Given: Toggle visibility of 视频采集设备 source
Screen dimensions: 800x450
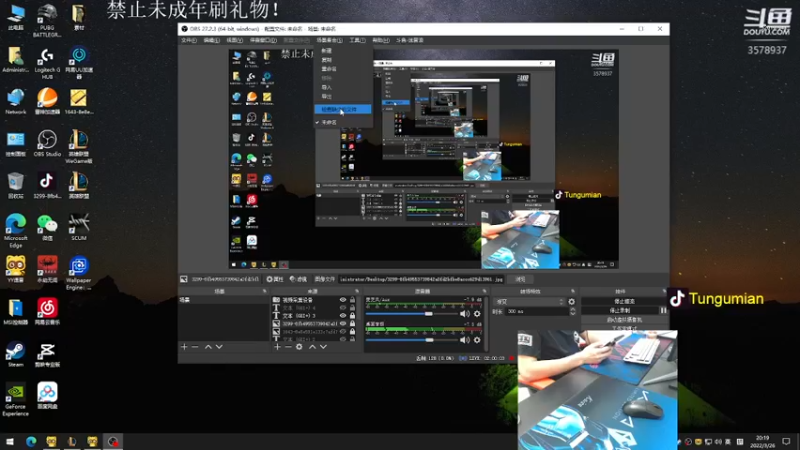Looking at the screenshot, I should [x=343, y=300].
